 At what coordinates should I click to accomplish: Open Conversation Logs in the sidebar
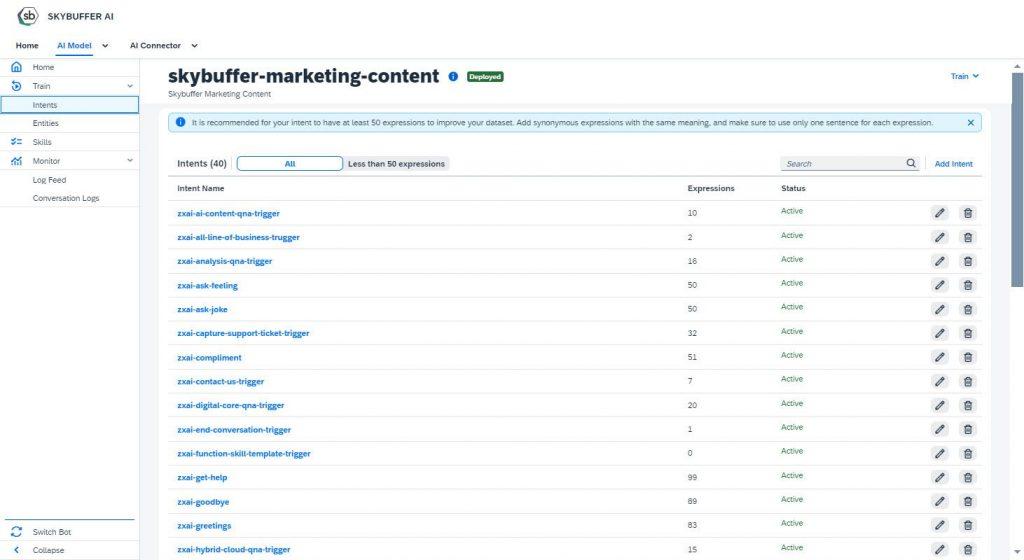69,198
